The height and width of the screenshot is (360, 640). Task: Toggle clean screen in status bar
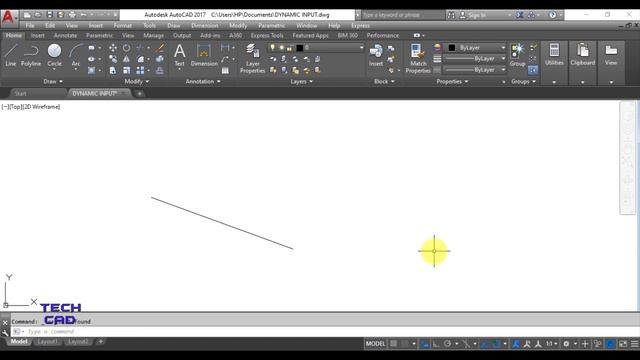(x=623, y=344)
